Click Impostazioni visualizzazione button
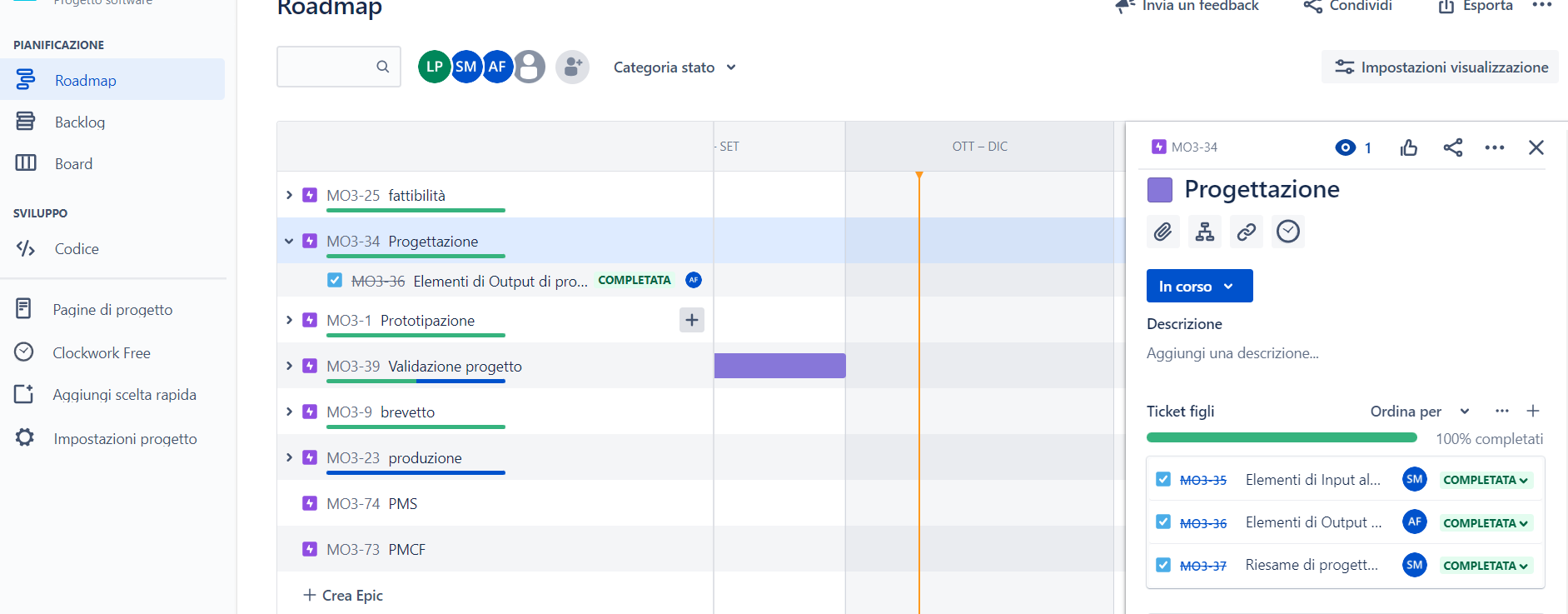This screenshot has width=1568, height=614. 1440,67
